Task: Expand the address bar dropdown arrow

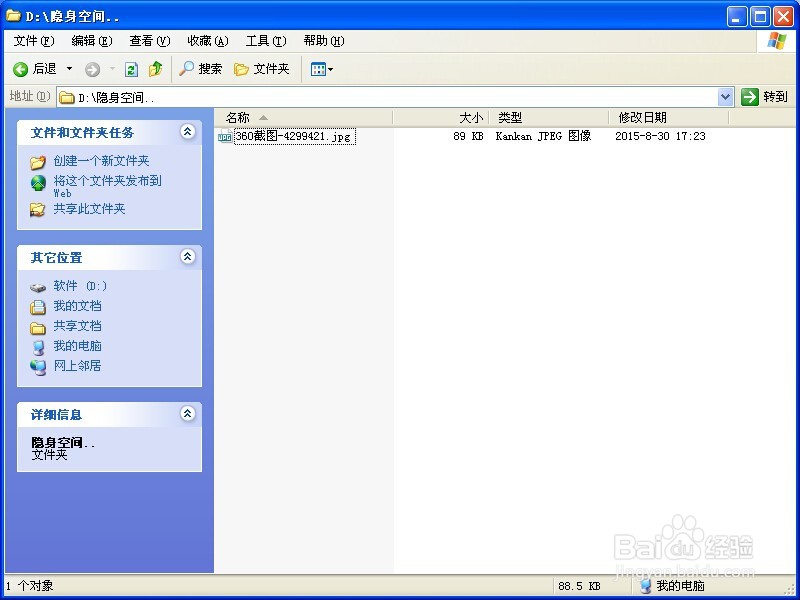Action: coord(726,97)
